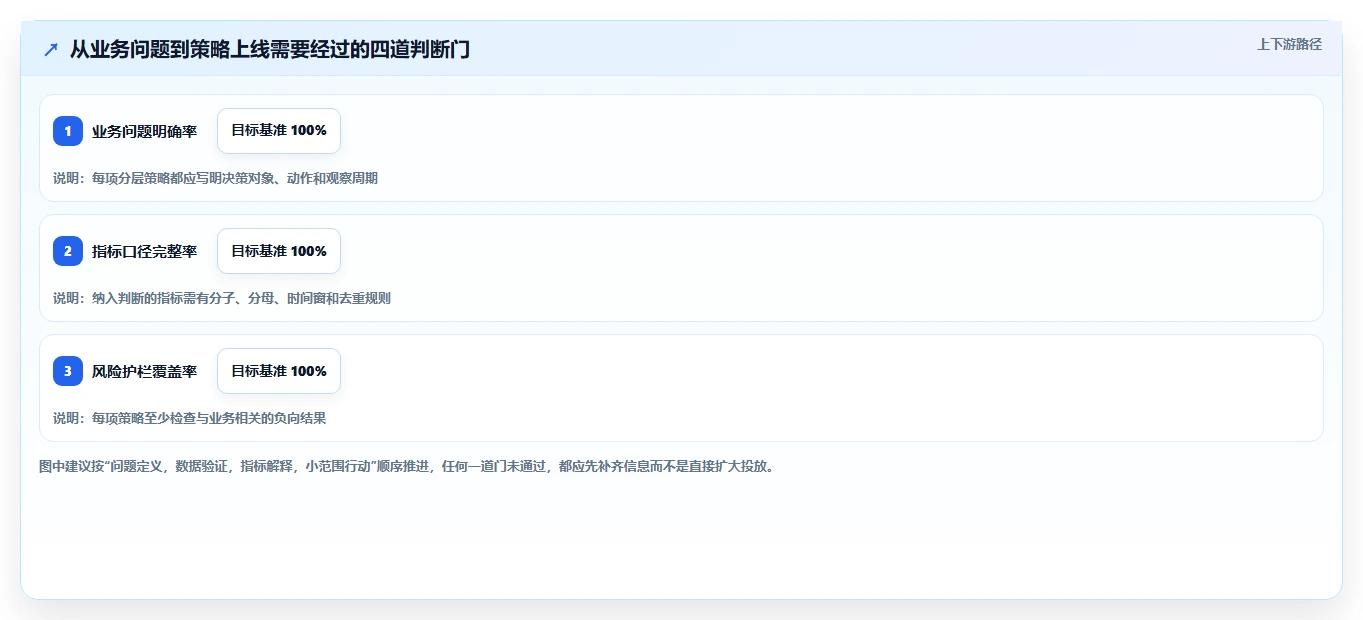The height and width of the screenshot is (620, 1363).
Task: Click the 风险护栏覆盖率 label
Action: [144, 371]
